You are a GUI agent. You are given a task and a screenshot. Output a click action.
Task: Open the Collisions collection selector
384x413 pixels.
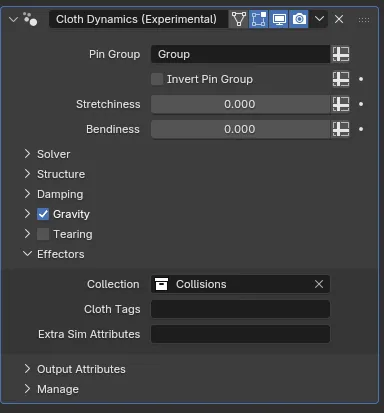240,284
